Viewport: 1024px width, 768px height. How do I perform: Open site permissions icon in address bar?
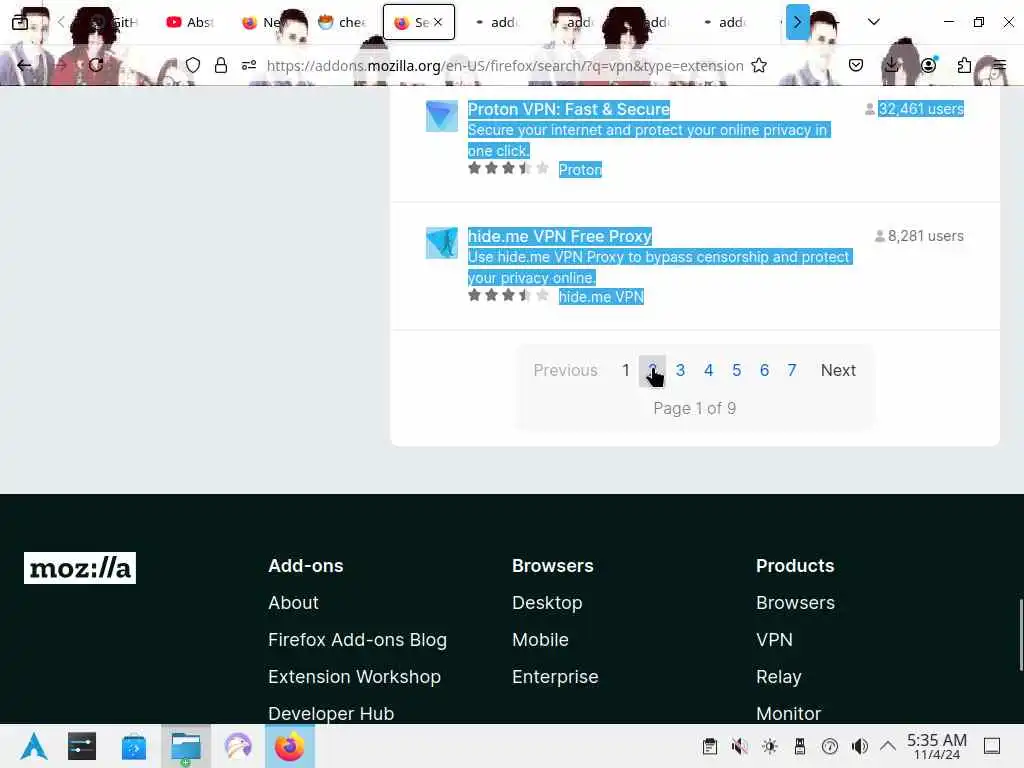tap(249, 65)
